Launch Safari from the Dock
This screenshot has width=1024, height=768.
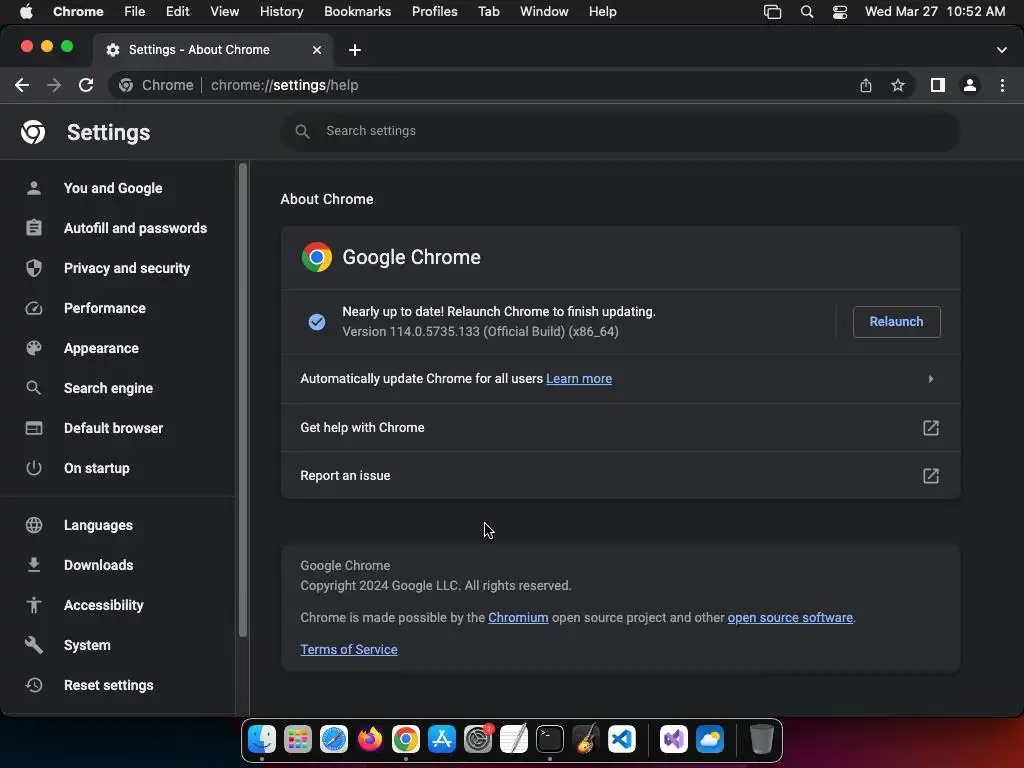(334, 739)
